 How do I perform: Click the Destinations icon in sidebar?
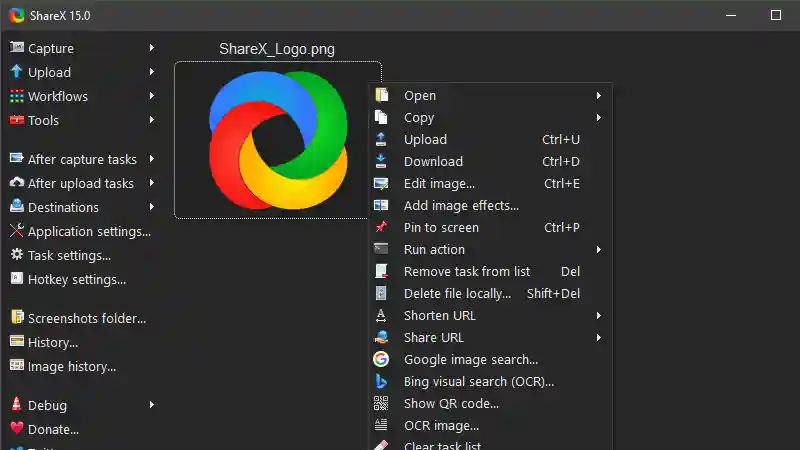[x=16, y=206]
